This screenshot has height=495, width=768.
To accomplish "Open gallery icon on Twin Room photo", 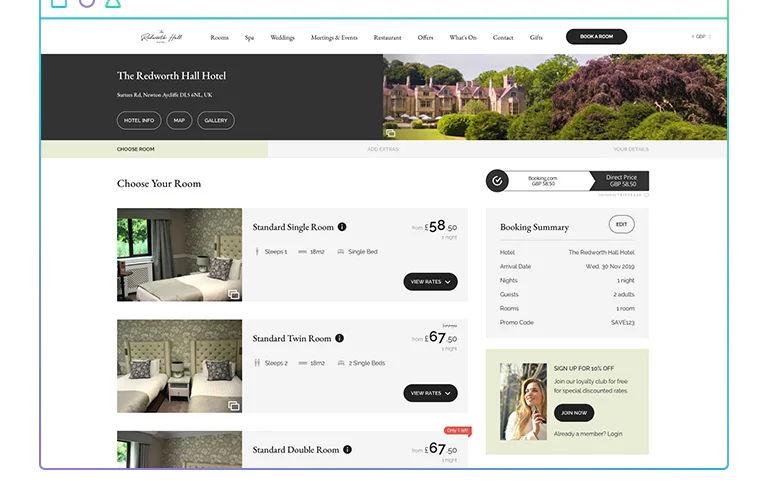I will coord(234,405).
